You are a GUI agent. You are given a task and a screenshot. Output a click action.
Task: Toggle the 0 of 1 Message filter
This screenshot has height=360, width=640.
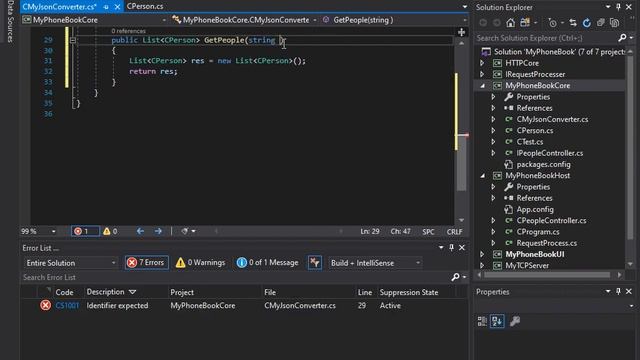267,262
